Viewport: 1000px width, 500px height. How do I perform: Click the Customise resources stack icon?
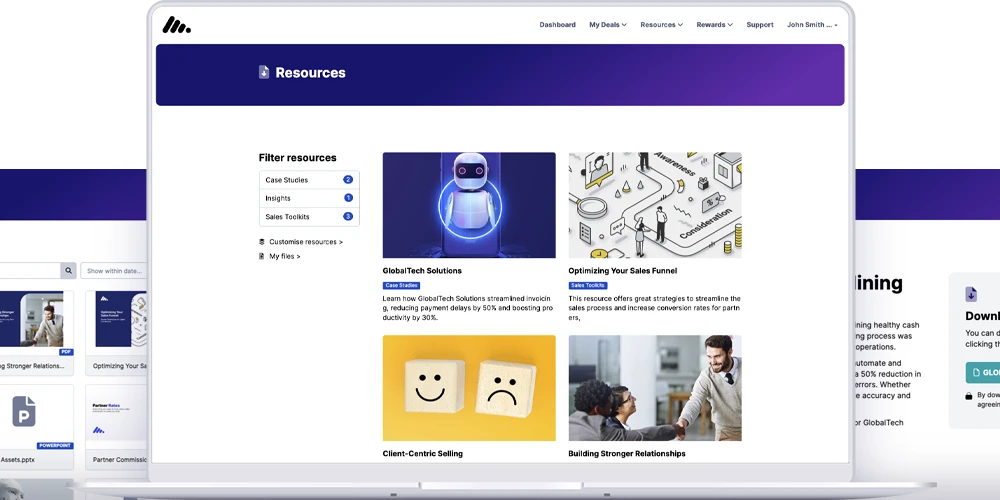[x=261, y=242]
